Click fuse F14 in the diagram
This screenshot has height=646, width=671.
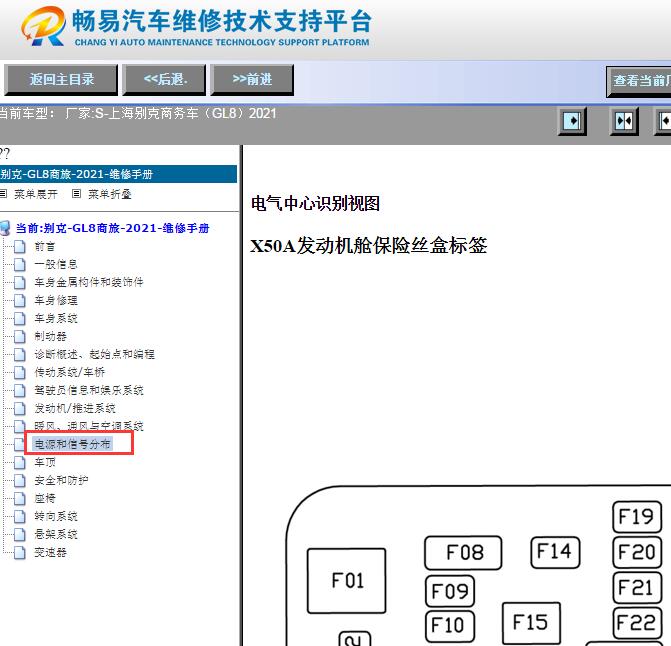555,552
